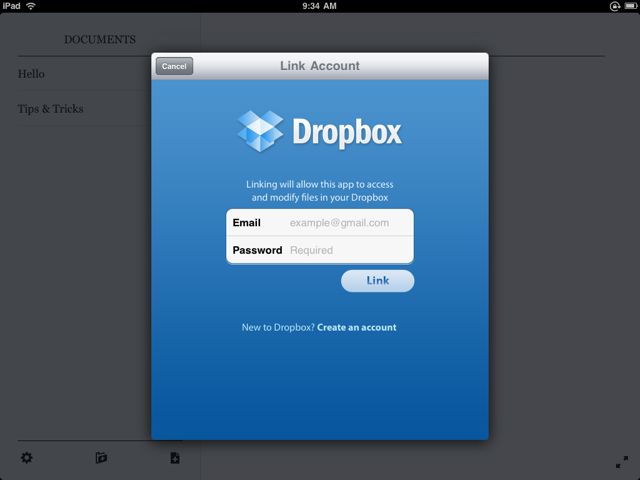The height and width of the screenshot is (480, 640).
Task: Tap the Link Account title
Action: click(320, 66)
